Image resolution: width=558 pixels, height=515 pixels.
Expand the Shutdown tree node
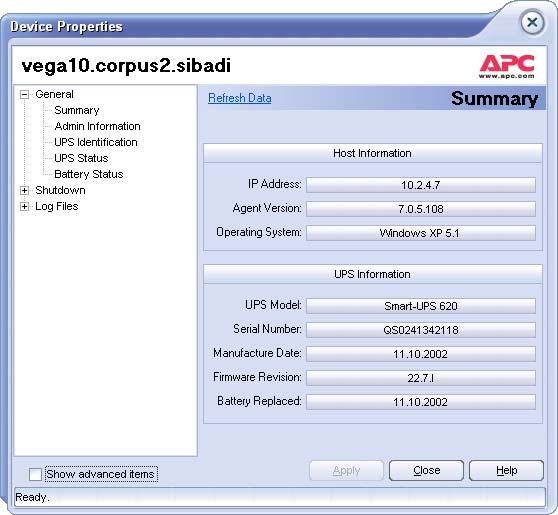coord(24,190)
